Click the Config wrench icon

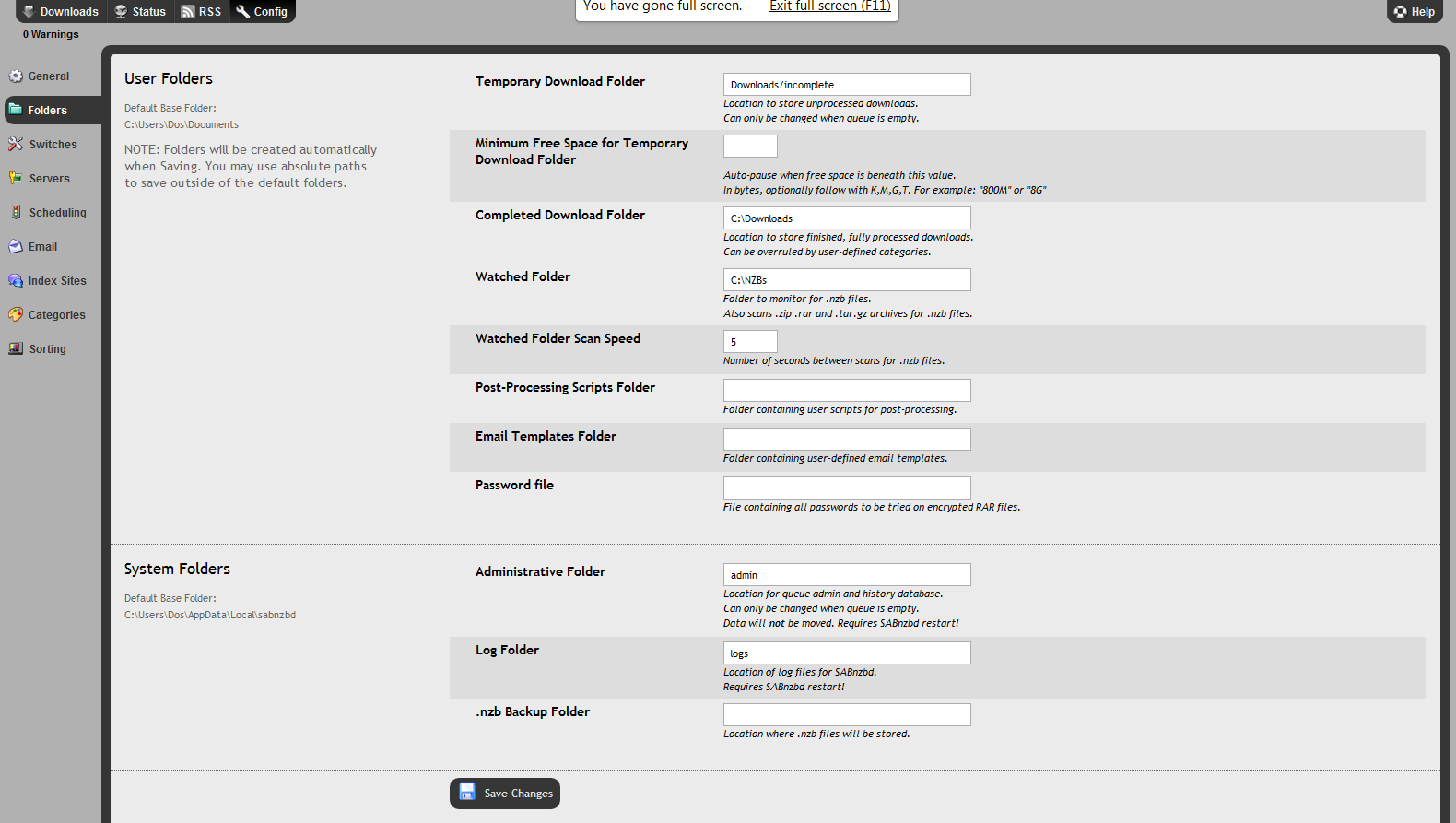tap(243, 11)
